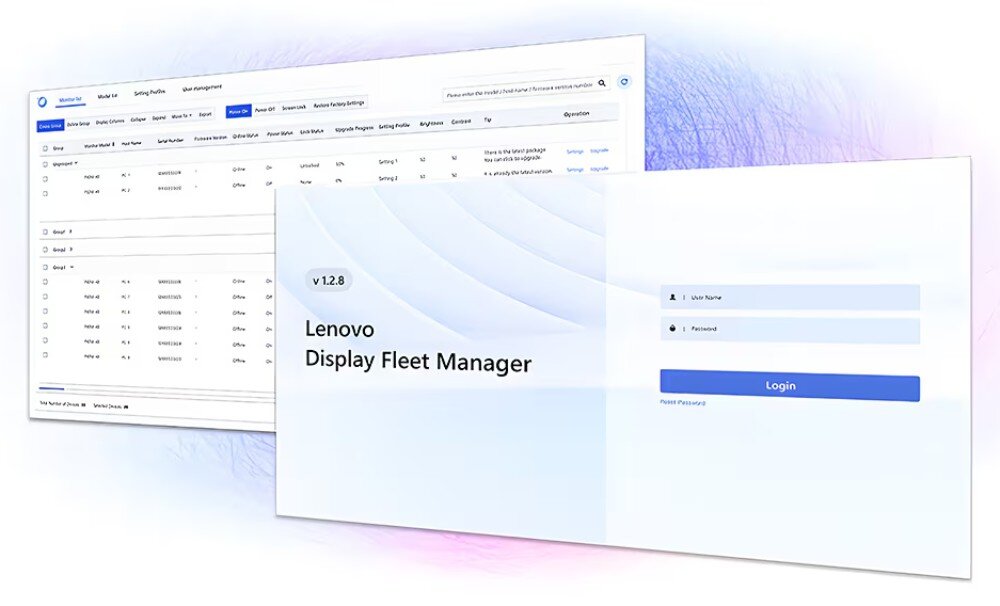
Task: Click the sort icon next to Monitor Model
Action: coord(114,144)
